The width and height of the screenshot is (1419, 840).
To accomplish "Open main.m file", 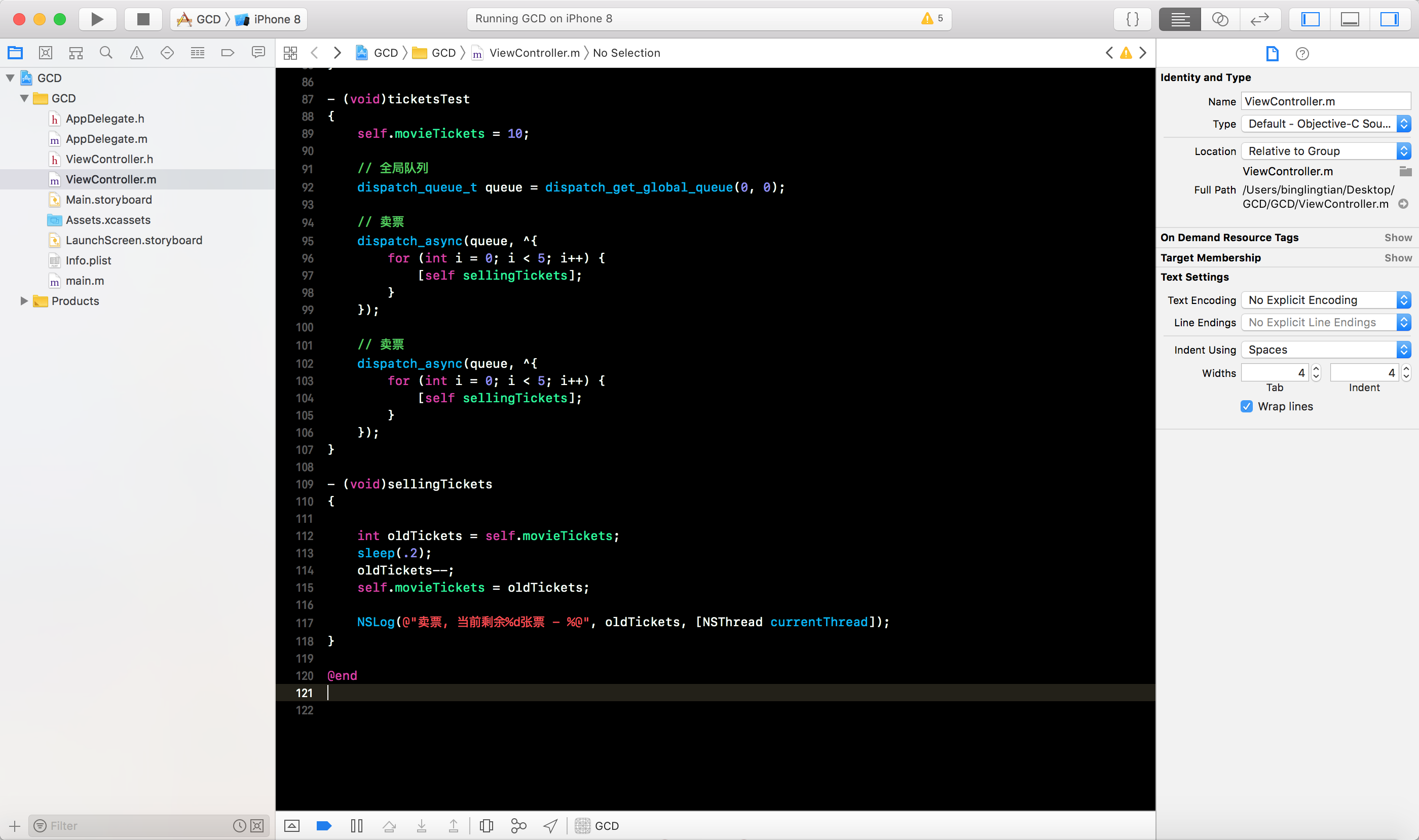I will point(84,281).
